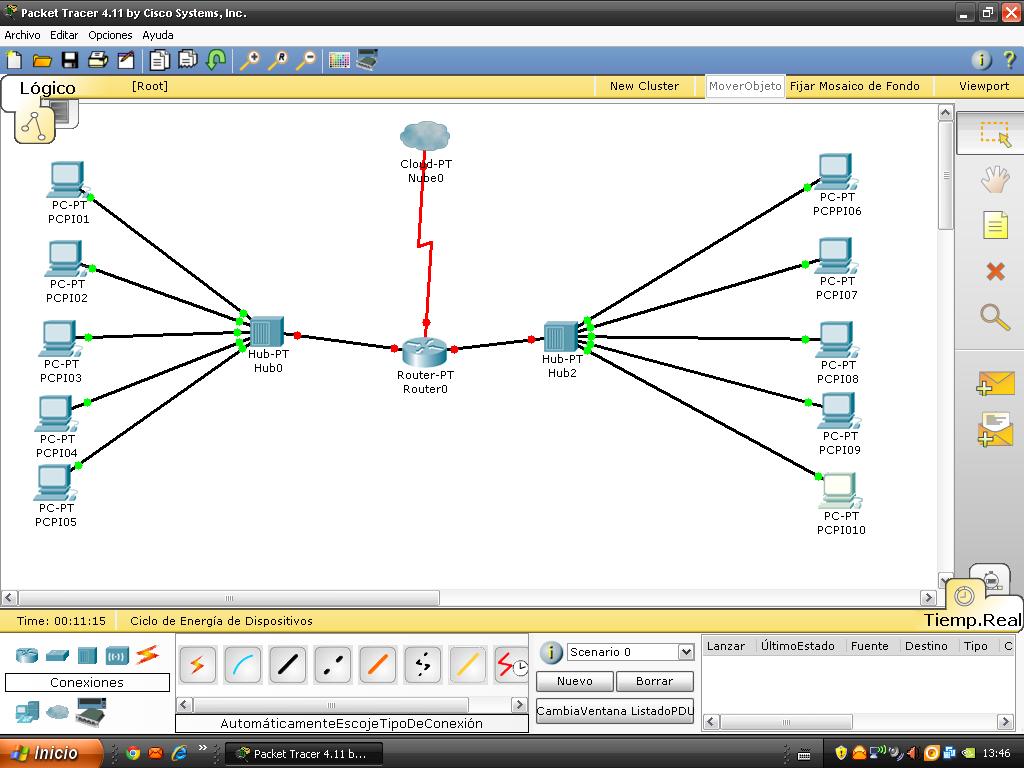Select the Nube0 cloud device
This screenshot has height=768, width=1024.
425,136
